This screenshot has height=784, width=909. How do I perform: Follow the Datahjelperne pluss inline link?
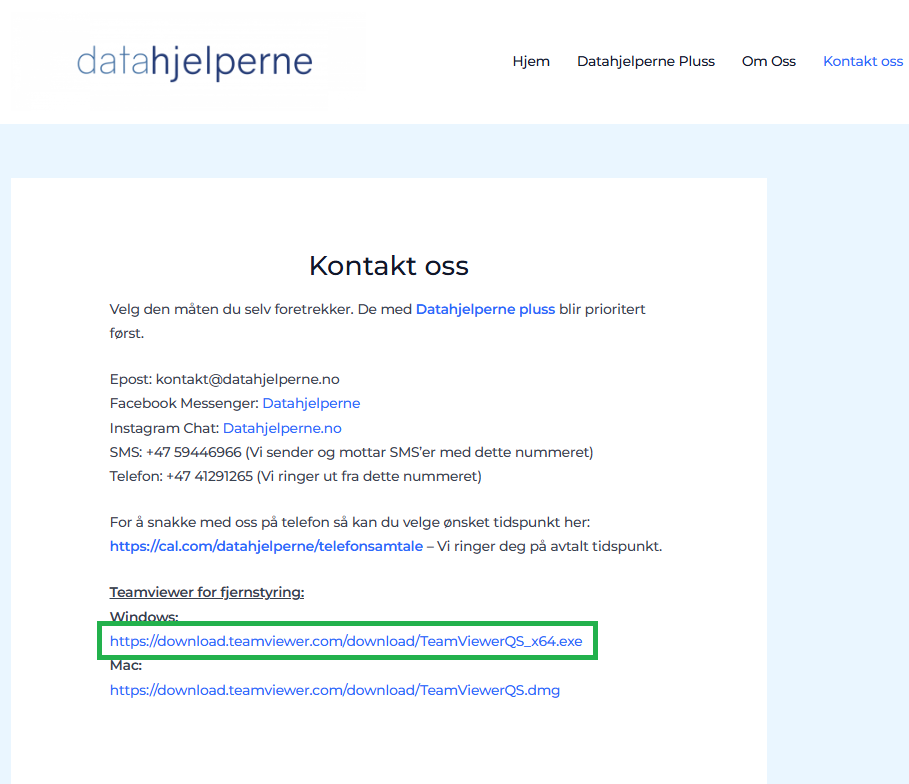[485, 309]
